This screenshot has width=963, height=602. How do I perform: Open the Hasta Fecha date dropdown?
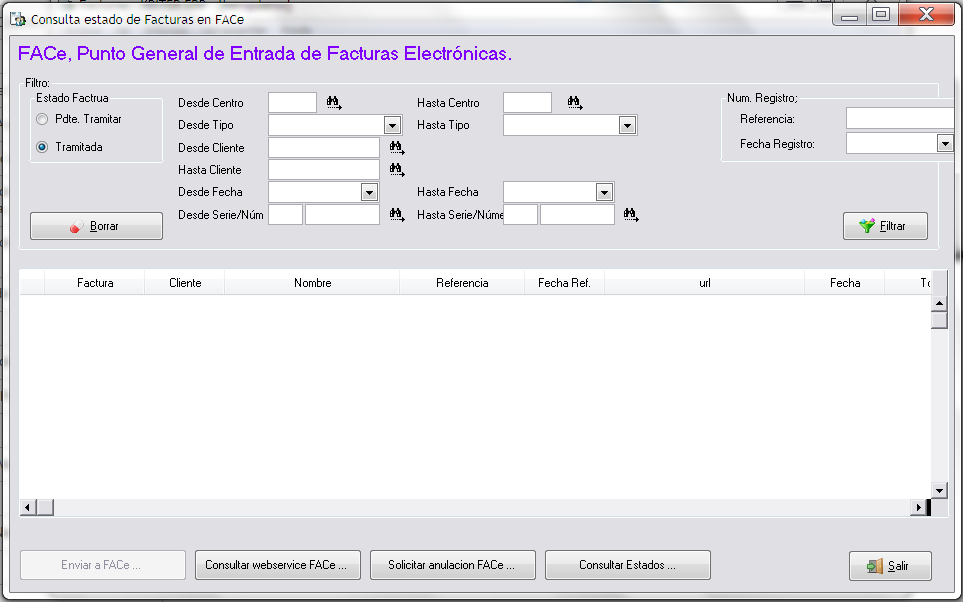point(604,192)
